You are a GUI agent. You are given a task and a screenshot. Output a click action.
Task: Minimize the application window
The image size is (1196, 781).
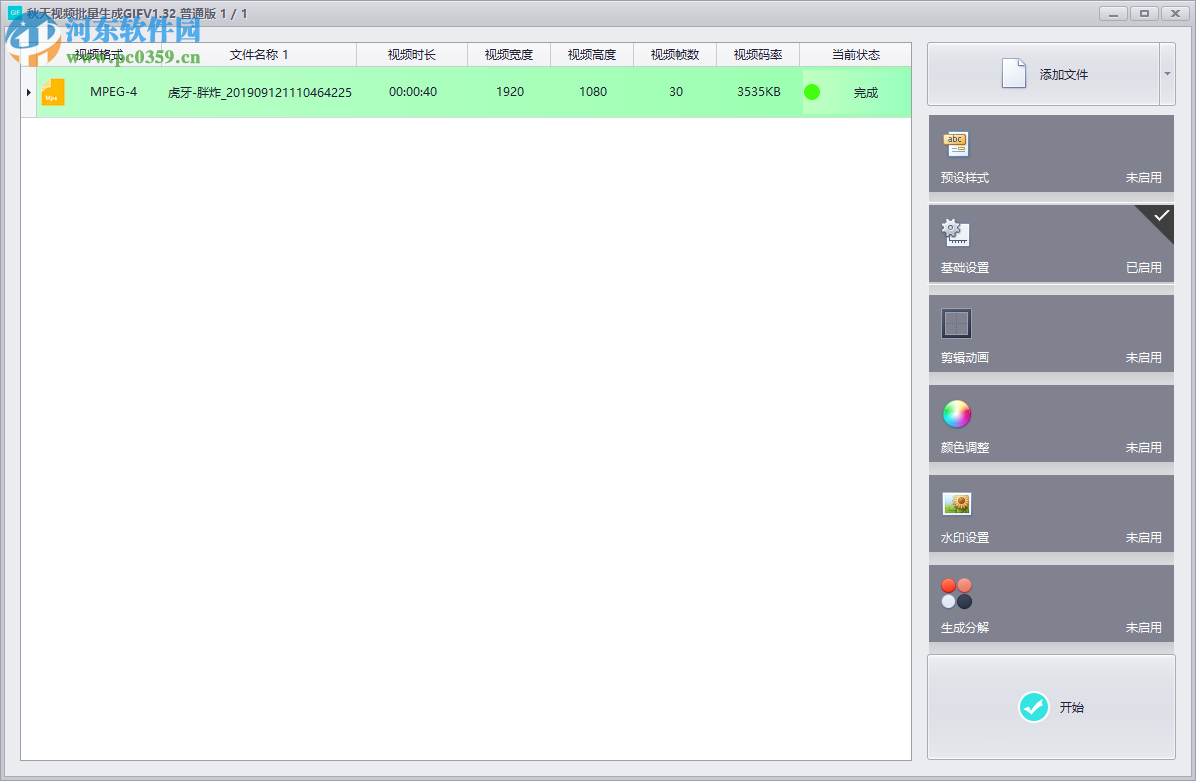pos(1114,14)
